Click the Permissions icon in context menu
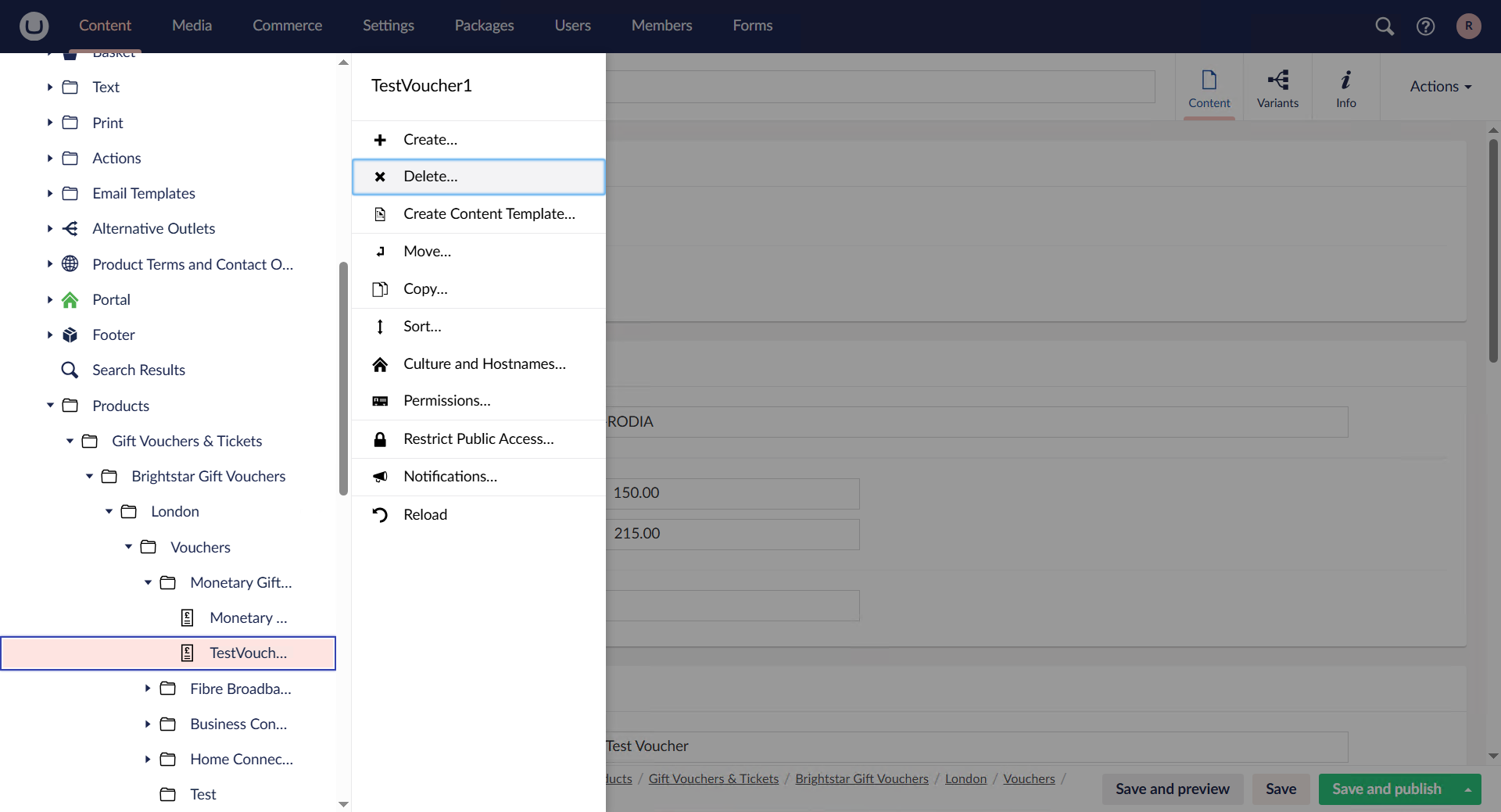Image resolution: width=1501 pixels, height=812 pixels. tap(380, 401)
